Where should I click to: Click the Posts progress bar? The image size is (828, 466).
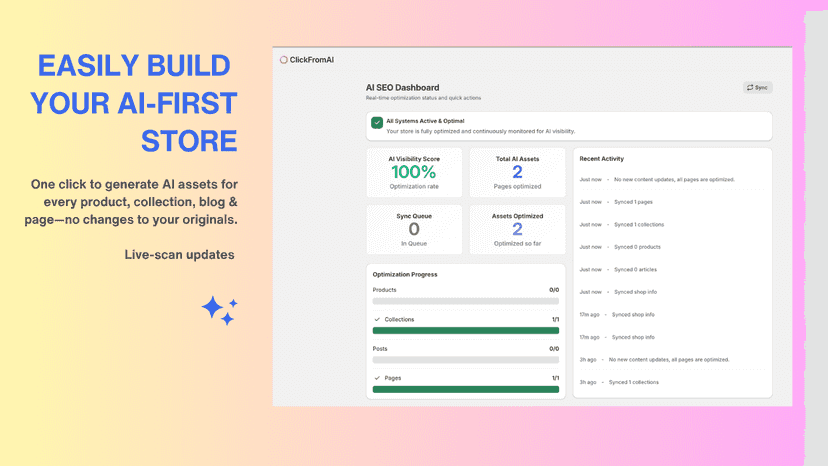pyautogui.click(x=466, y=360)
